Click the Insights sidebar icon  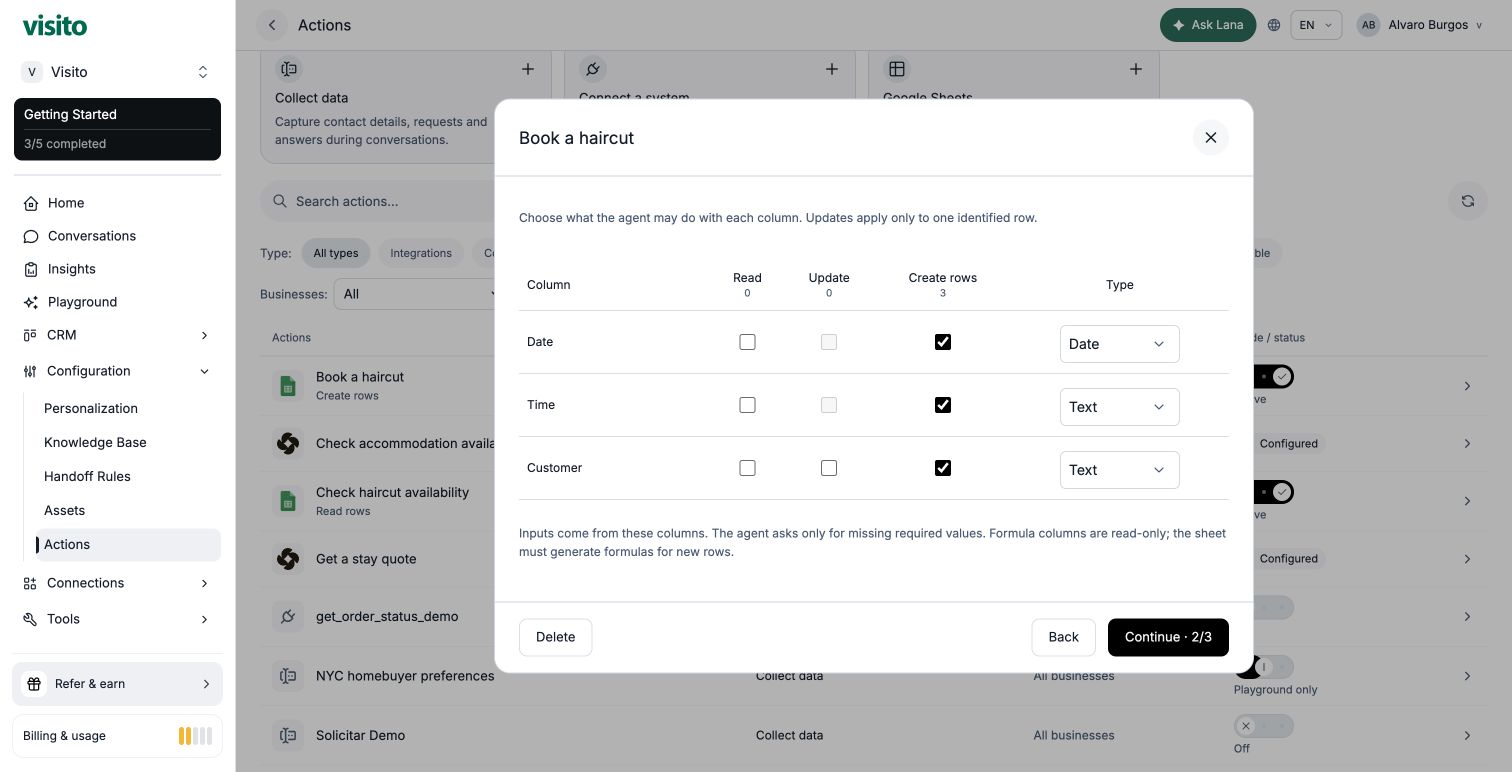tap(31, 269)
